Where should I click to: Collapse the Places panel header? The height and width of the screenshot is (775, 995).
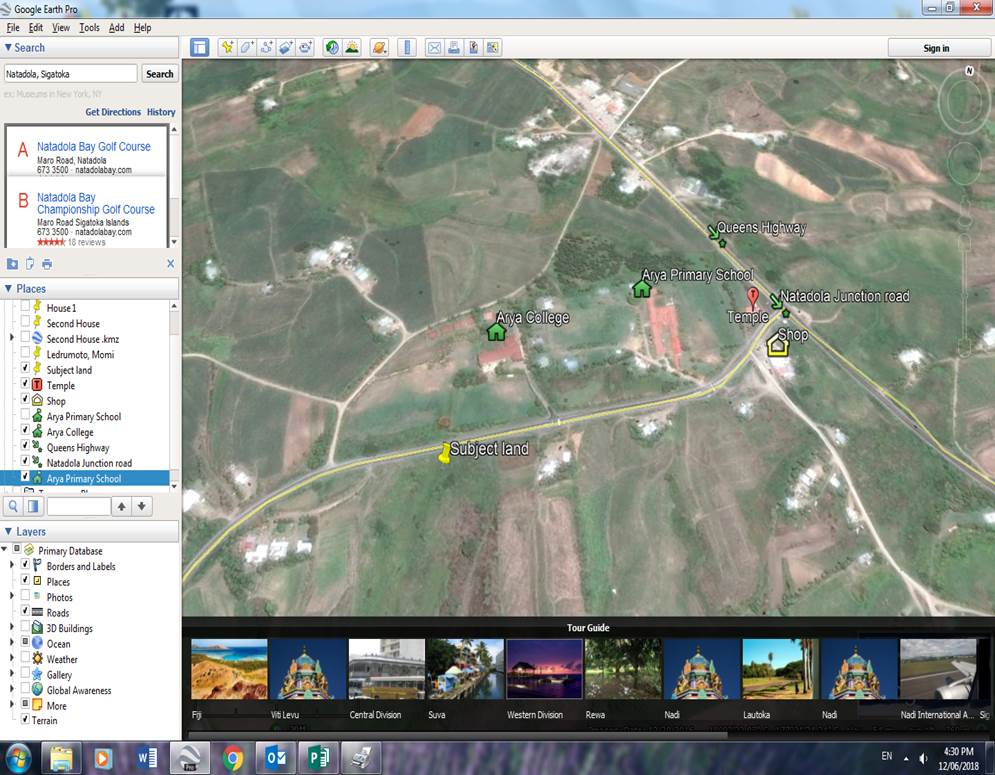pos(9,289)
